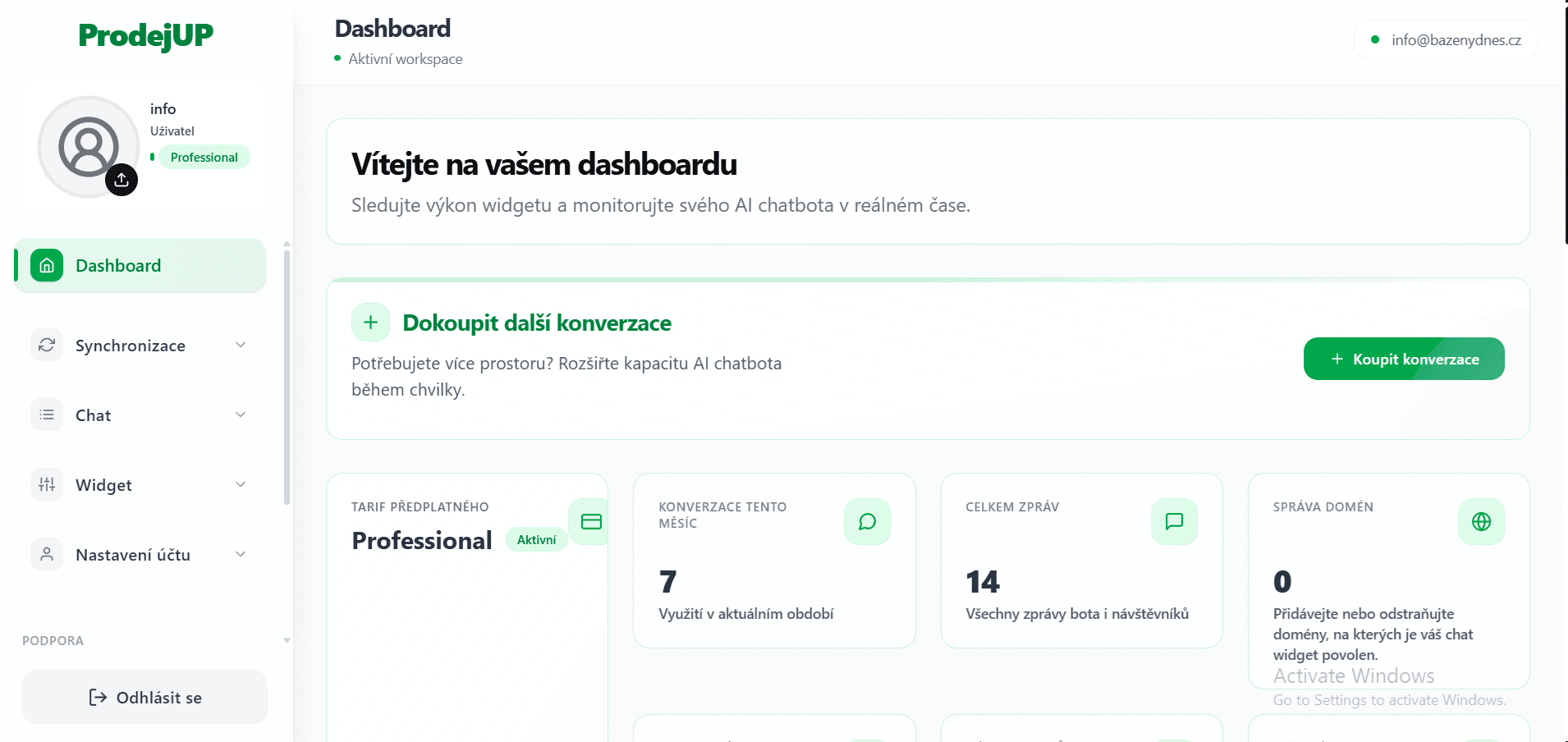Click the globe icon on Správa domén card

click(1480, 521)
